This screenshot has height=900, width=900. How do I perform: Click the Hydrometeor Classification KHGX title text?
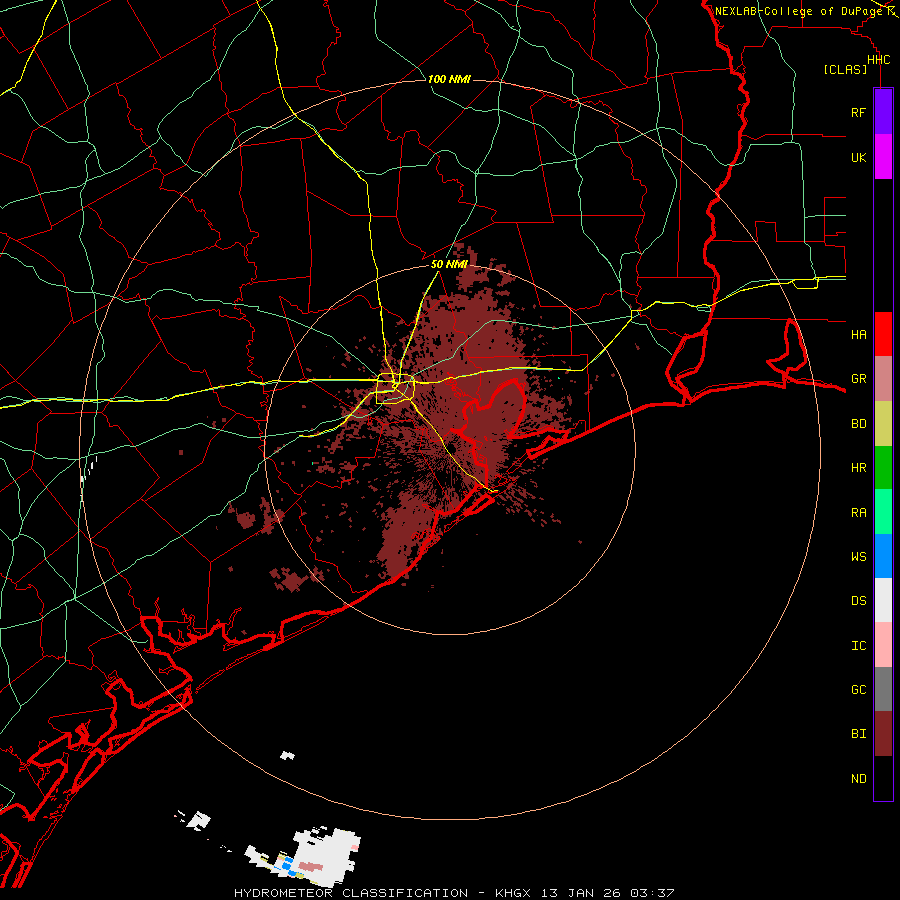tap(454, 893)
